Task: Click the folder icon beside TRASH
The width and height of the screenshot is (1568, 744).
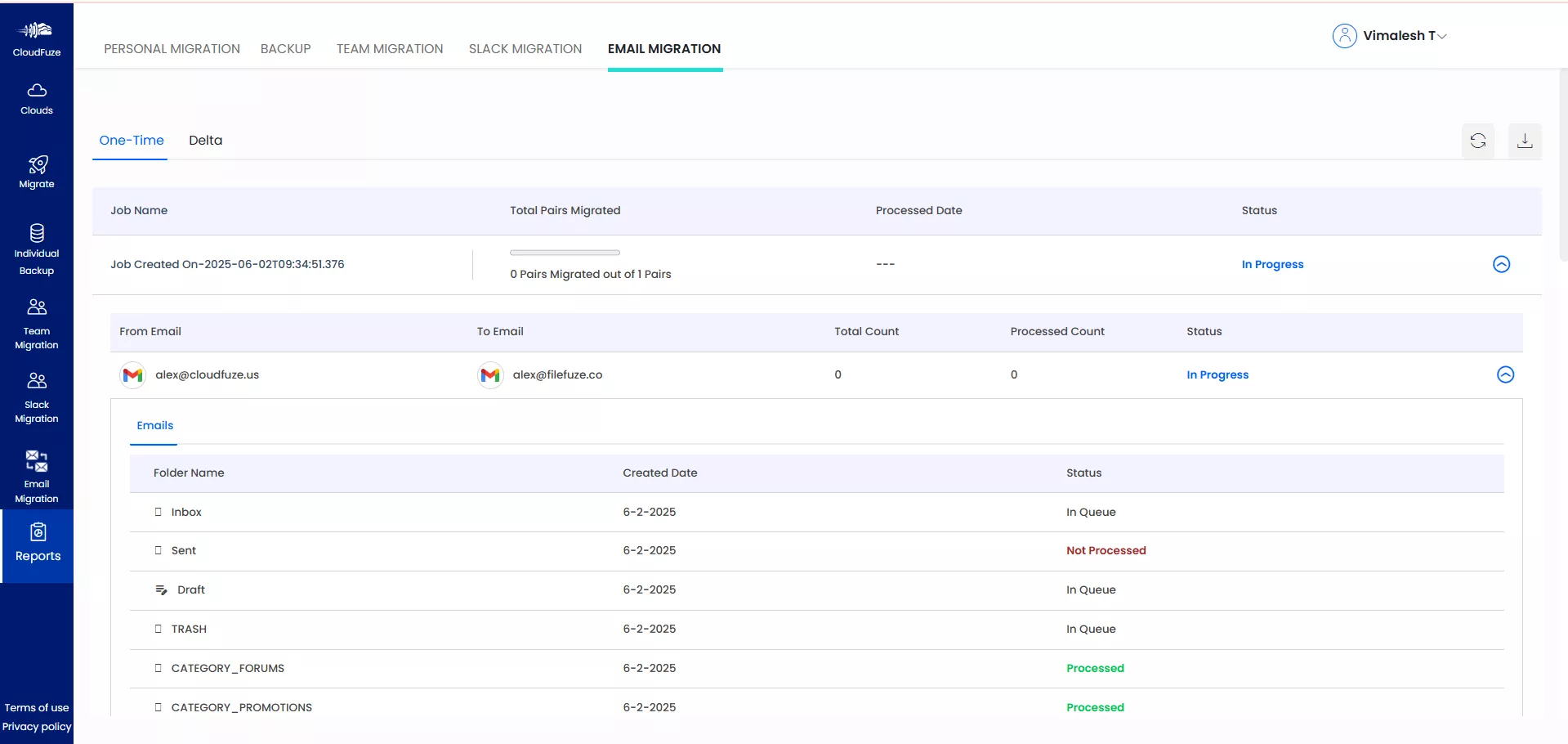Action: (159, 629)
